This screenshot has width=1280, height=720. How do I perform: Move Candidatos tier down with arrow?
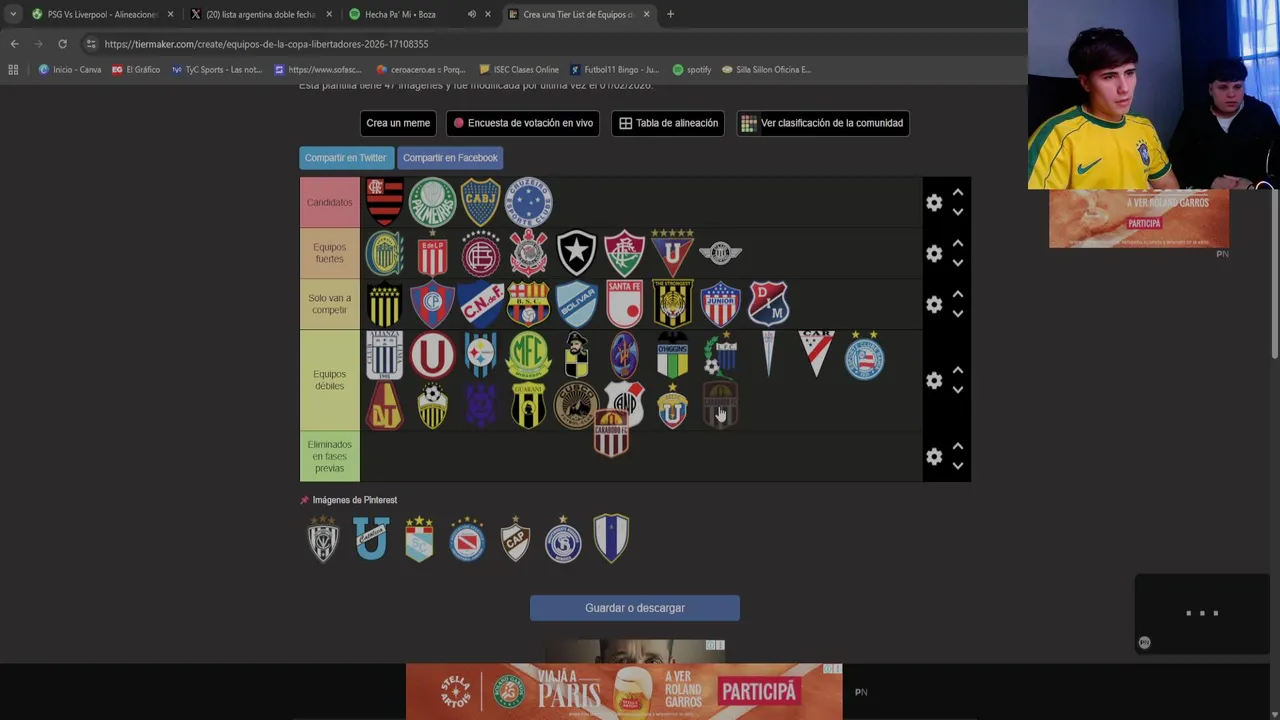tap(957, 213)
